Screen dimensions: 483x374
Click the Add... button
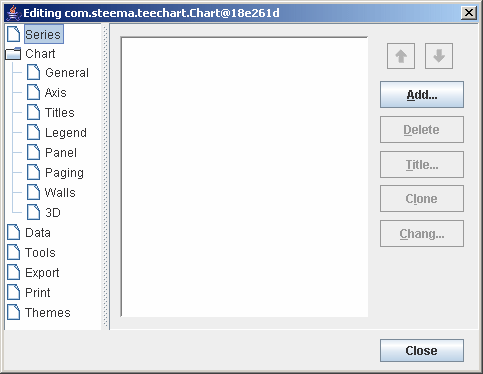(x=422, y=95)
